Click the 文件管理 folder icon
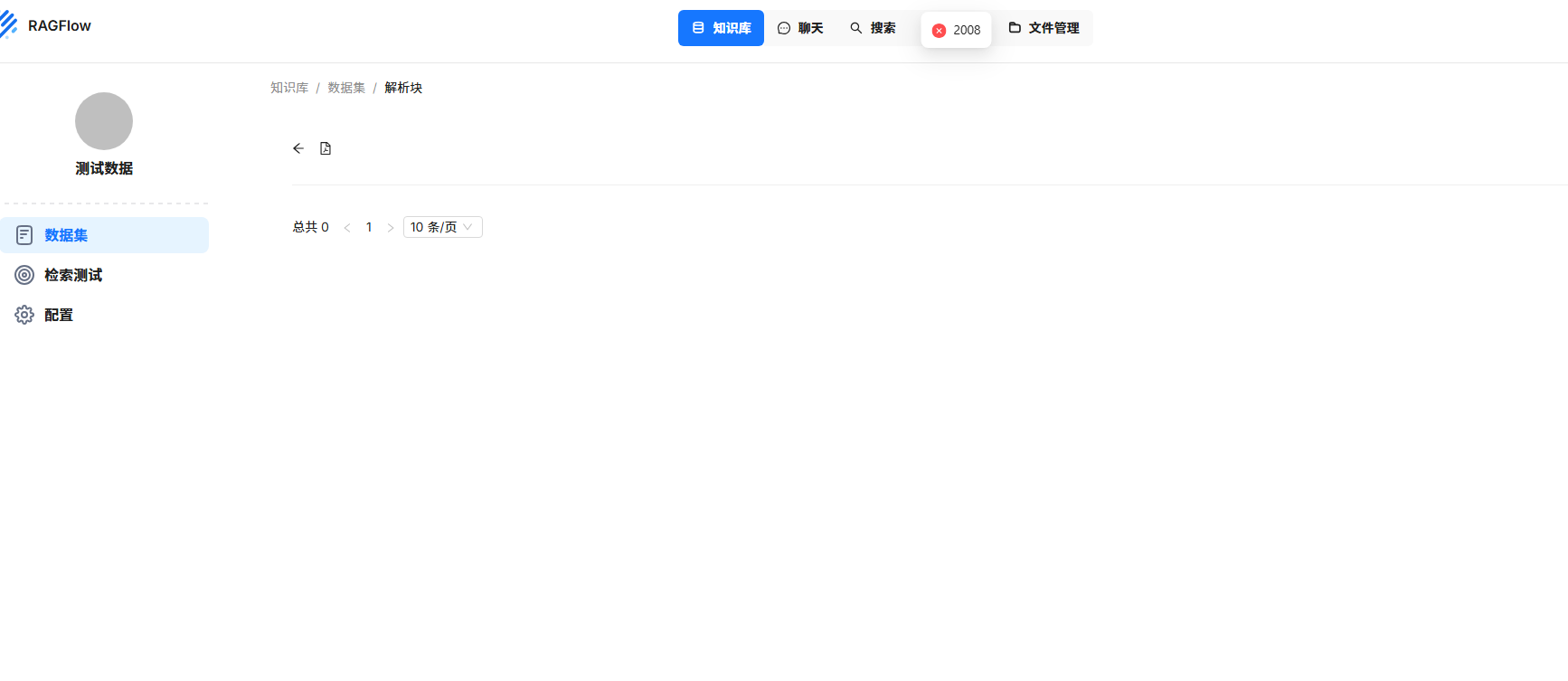This screenshot has width=1568, height=681. coord(1015,28)
